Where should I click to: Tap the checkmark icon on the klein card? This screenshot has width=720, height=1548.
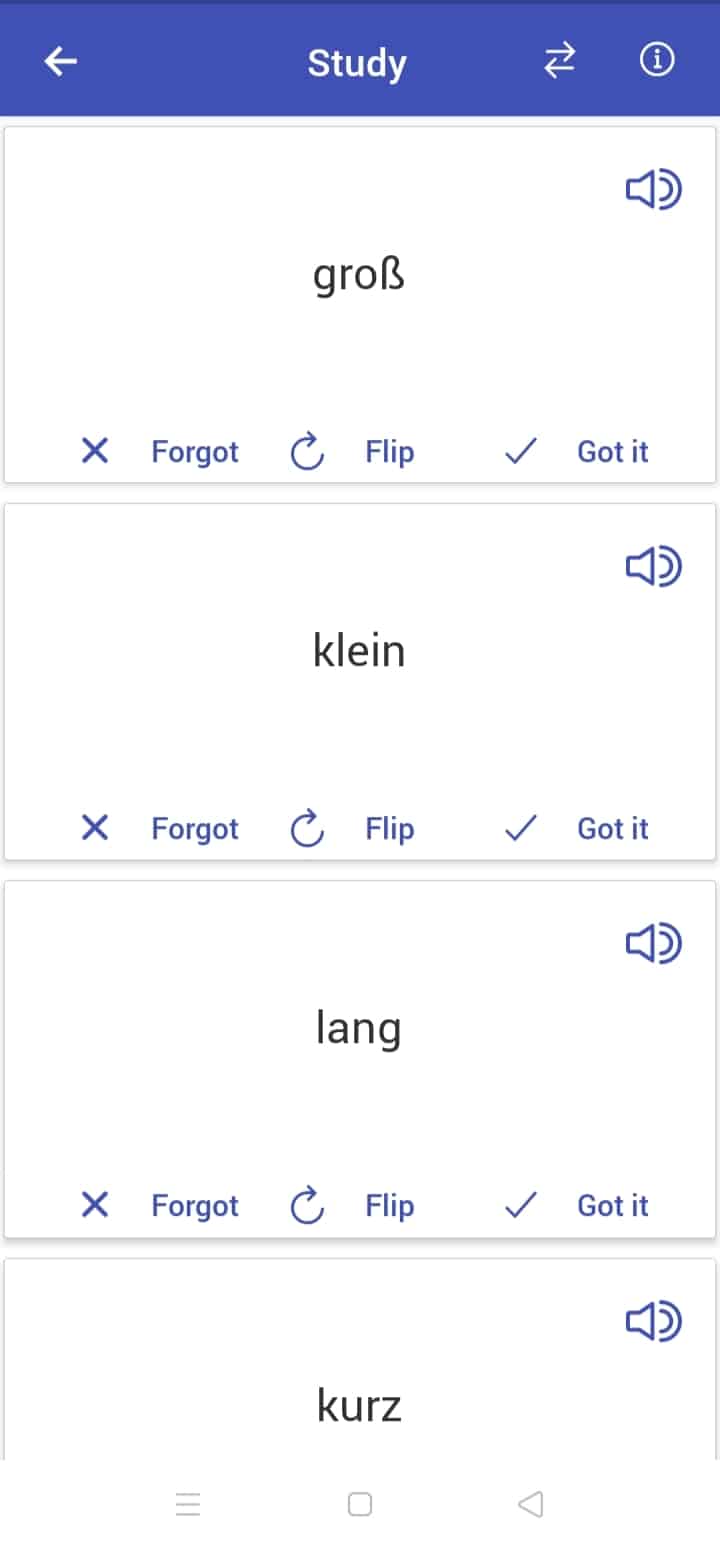[520, 827]
